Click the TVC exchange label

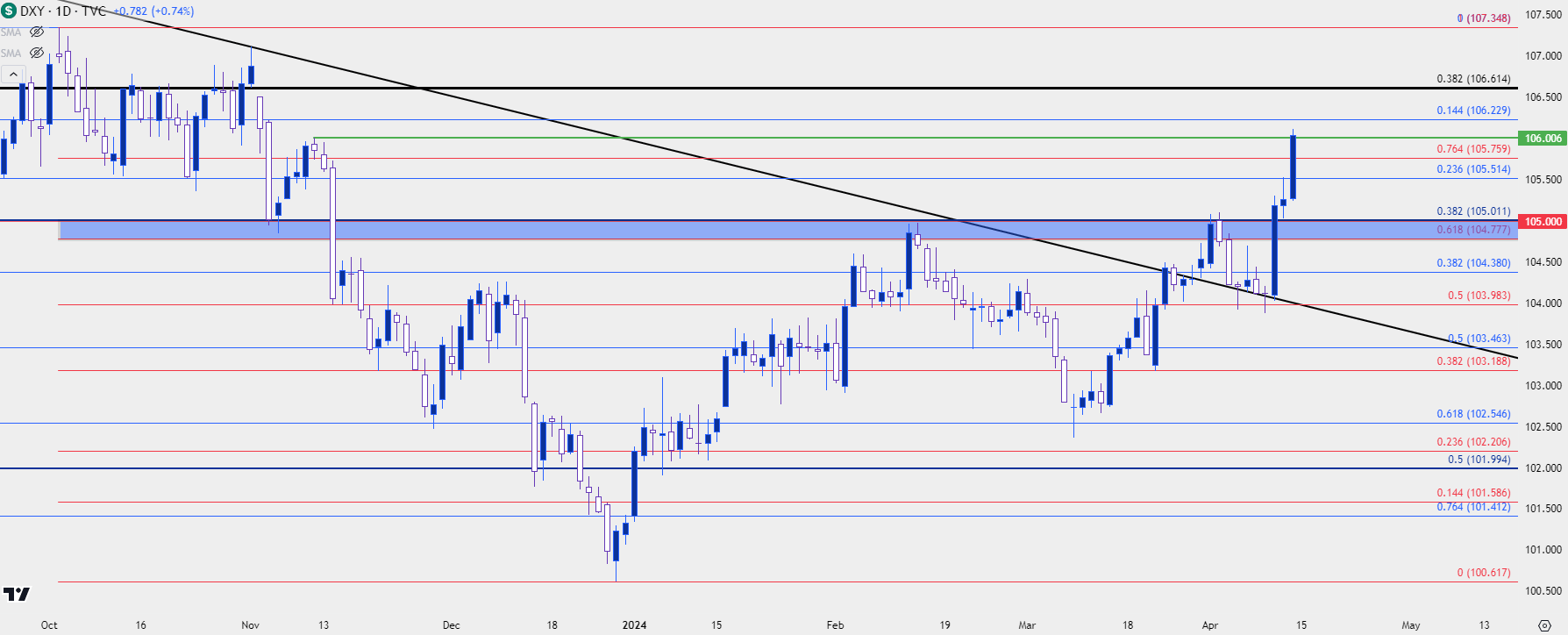[94, 11]
